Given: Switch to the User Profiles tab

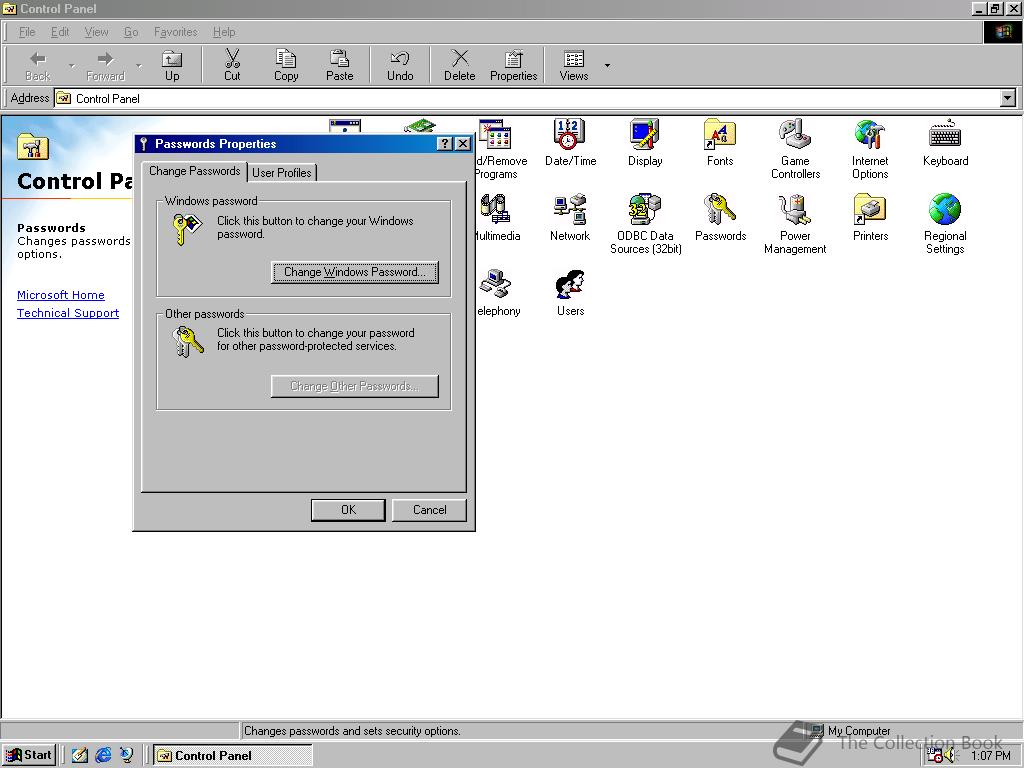Looking at the screenshot, I should click(281, 172).
